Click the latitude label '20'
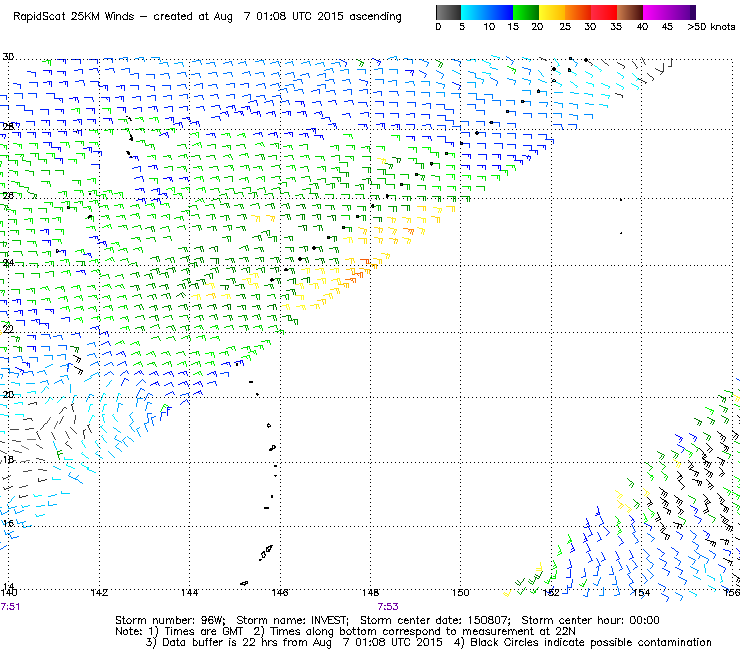Screen dimensions: 740x650 [8, 395]
